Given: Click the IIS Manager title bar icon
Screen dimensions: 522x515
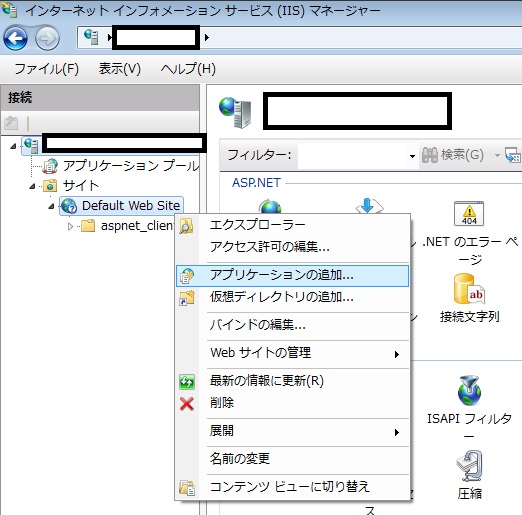Looking at the screenshot, I should pos(9,10).
